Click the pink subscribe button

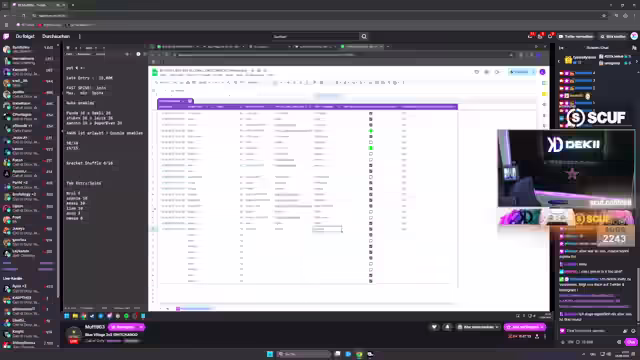pyautogui.click(x=525, y=327)
